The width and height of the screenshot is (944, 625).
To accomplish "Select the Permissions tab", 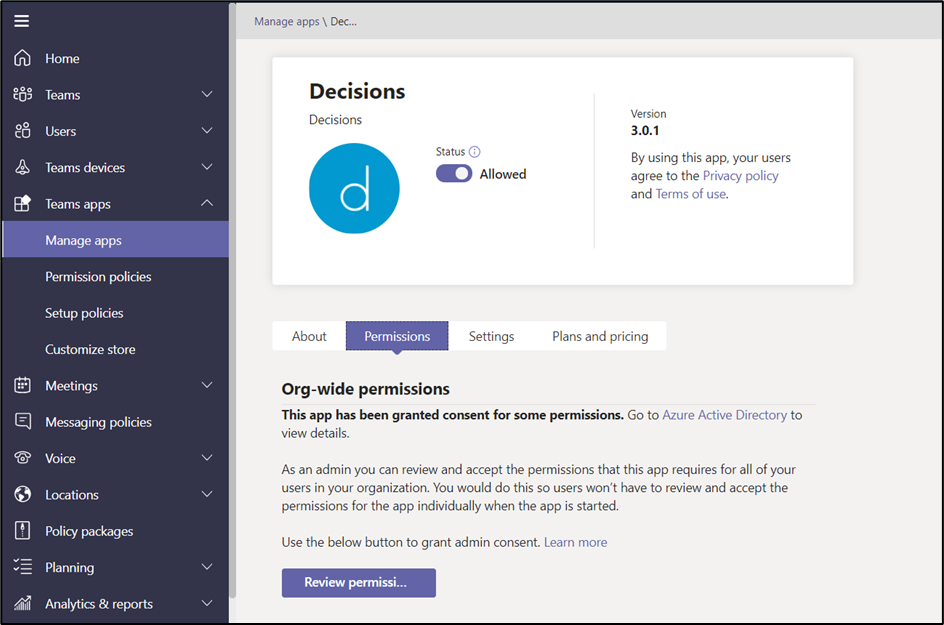I will click(x=397, y=336).
